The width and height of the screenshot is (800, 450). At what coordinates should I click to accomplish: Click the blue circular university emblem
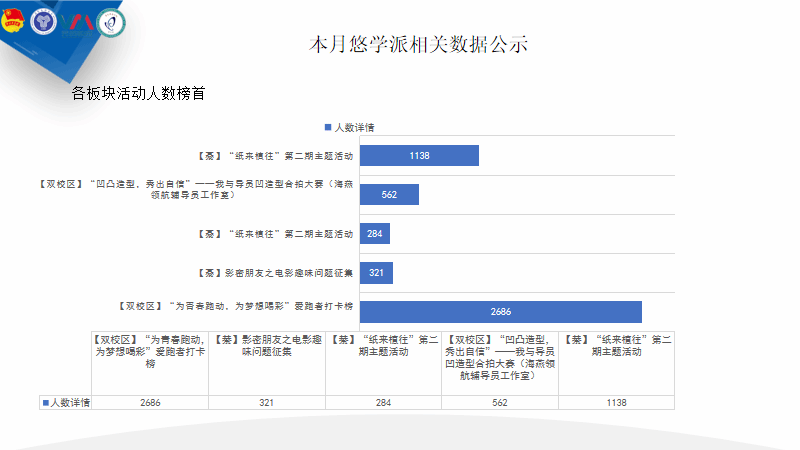(43, 20)
